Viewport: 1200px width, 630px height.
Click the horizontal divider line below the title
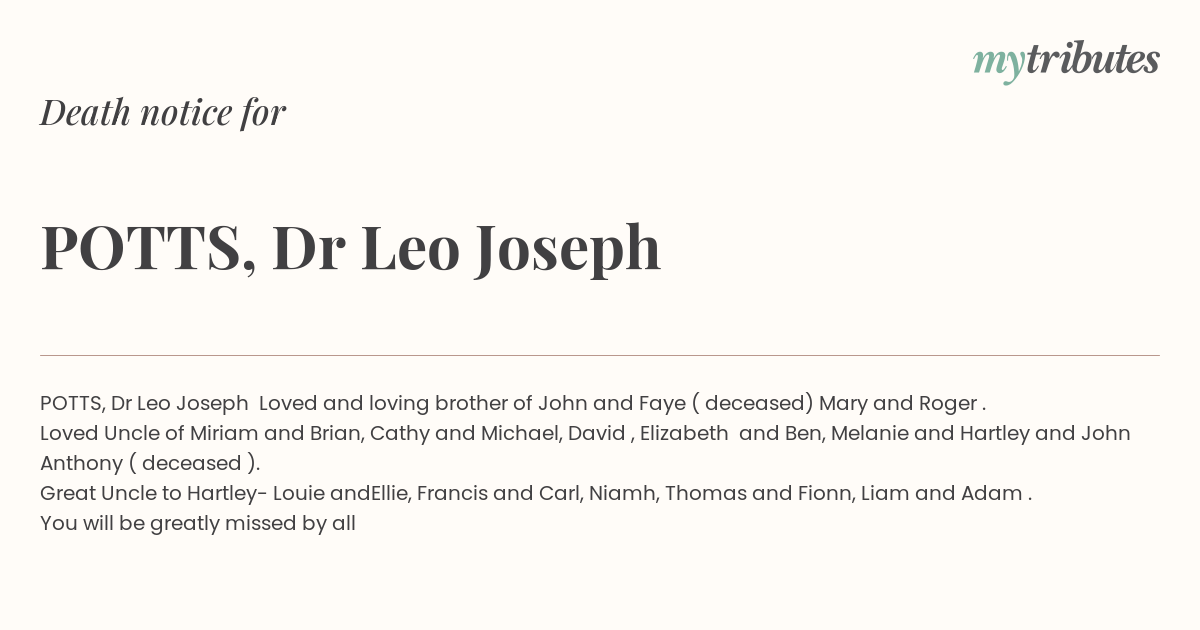point(600,355)
